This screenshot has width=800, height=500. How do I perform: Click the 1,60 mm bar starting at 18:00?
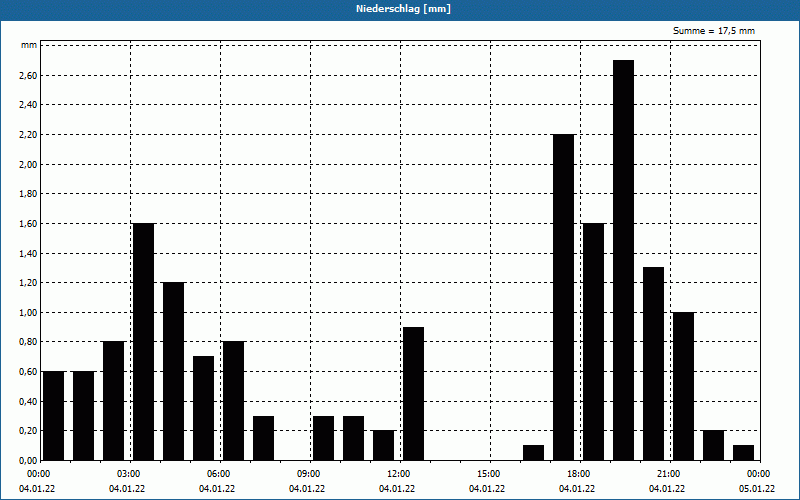[593, 342]
